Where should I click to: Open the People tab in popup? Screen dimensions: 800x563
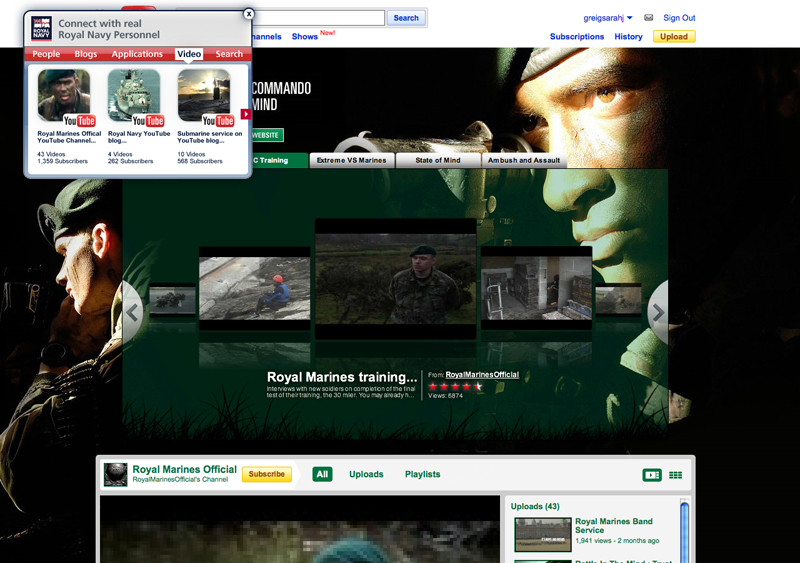point(46,54)
